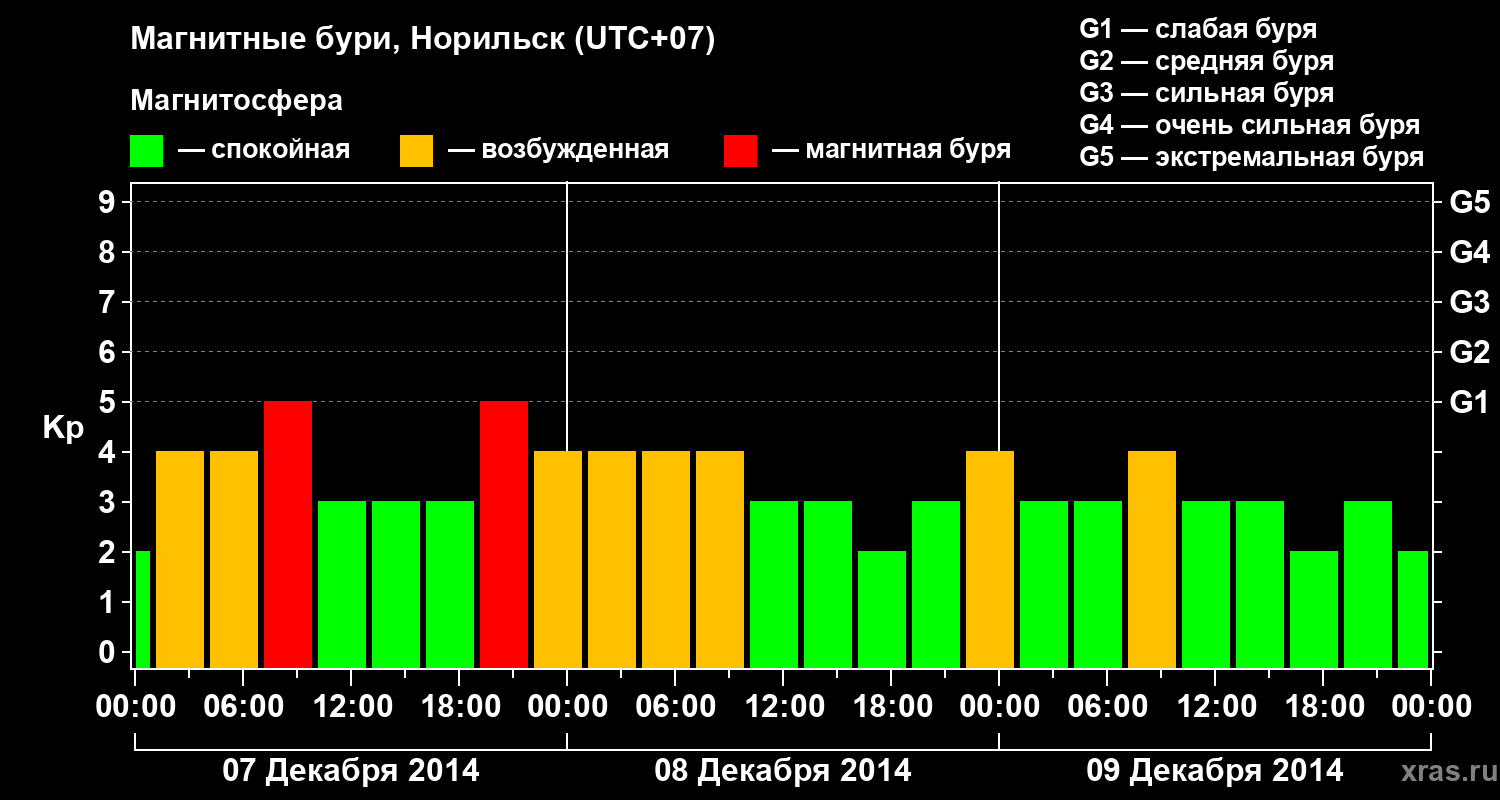Screen dimensions: 1500x800
Task: Select the chart title 'Магнитные бури, Норильск (UTC+07)'
Action: (423, 40)
